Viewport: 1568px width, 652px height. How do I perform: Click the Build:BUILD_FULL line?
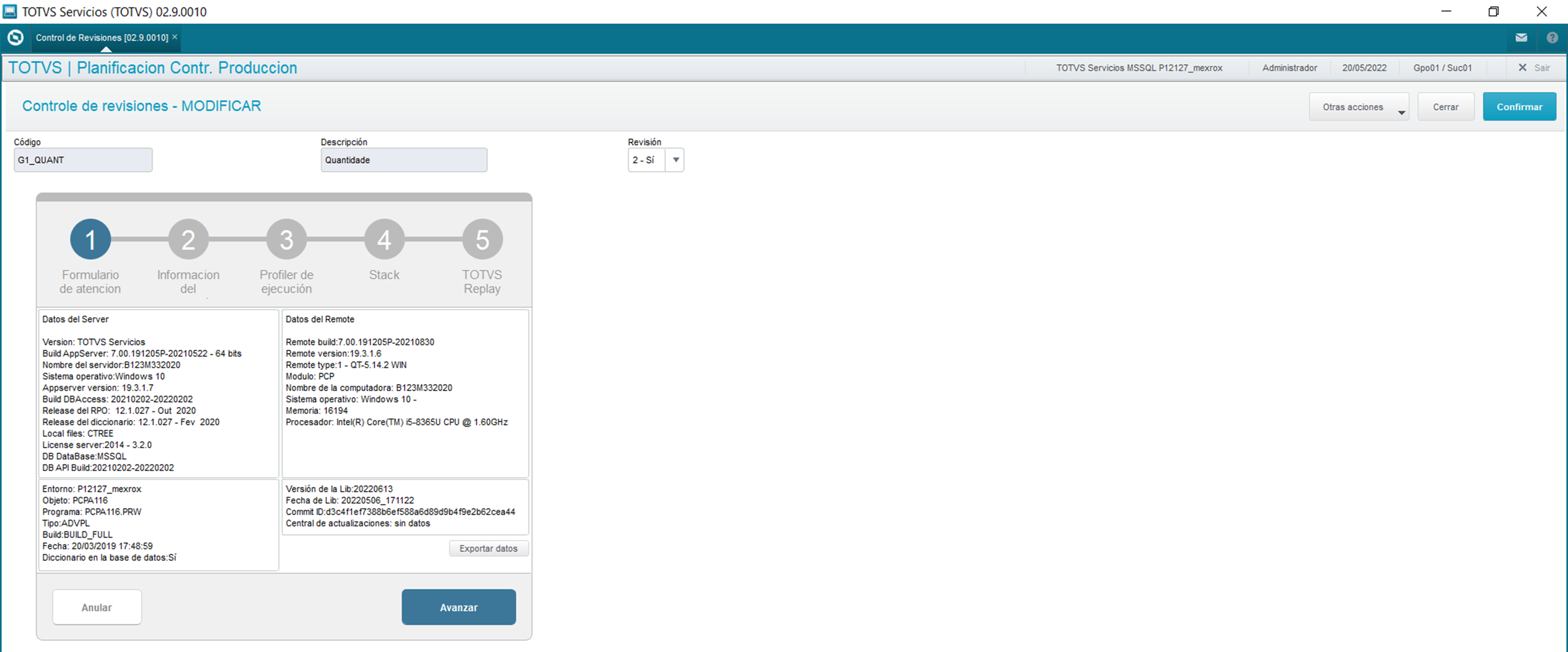[x=77, y=534]
